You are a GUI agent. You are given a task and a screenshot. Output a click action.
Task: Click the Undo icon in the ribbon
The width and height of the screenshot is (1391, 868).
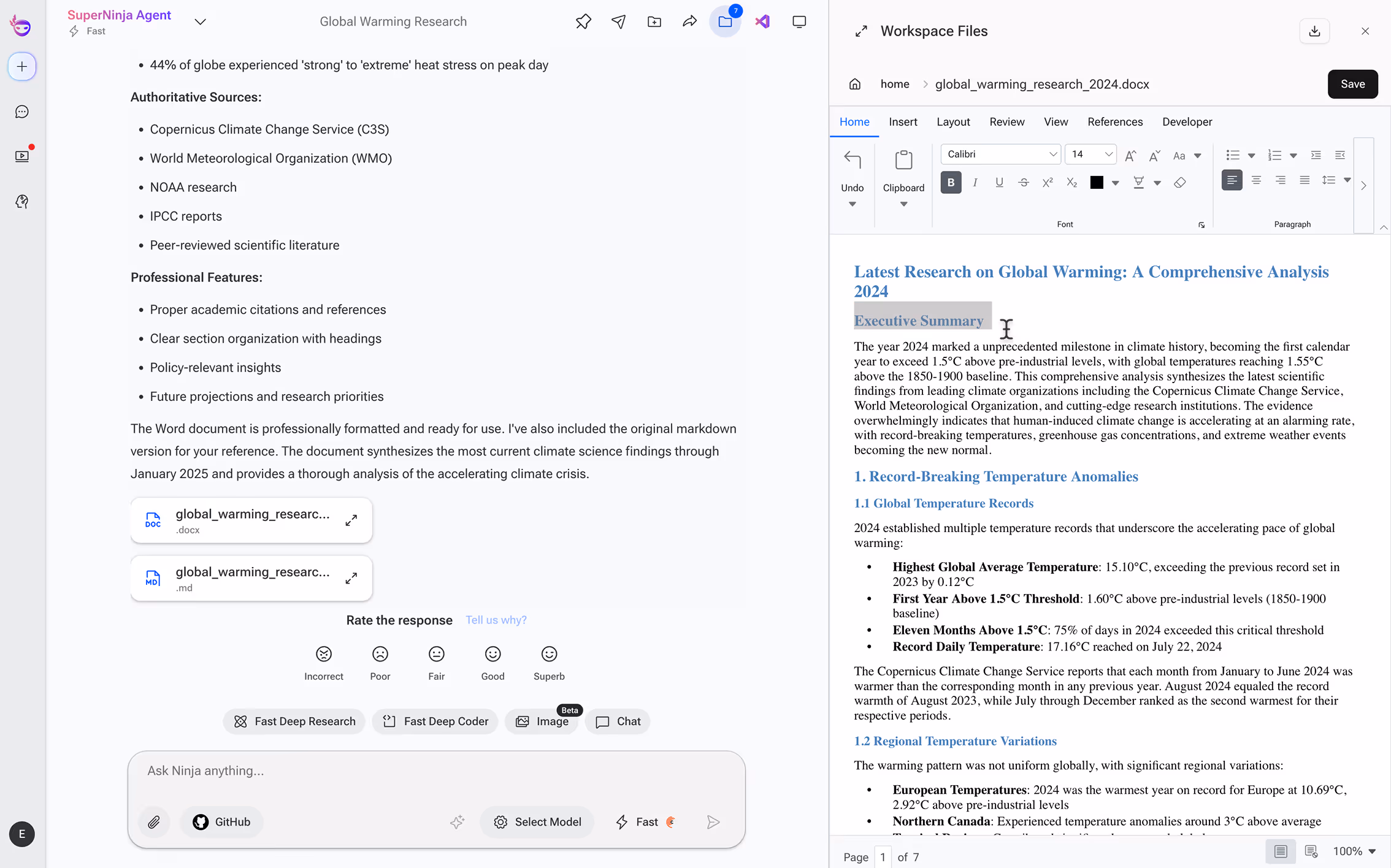(x=852, y=160)
